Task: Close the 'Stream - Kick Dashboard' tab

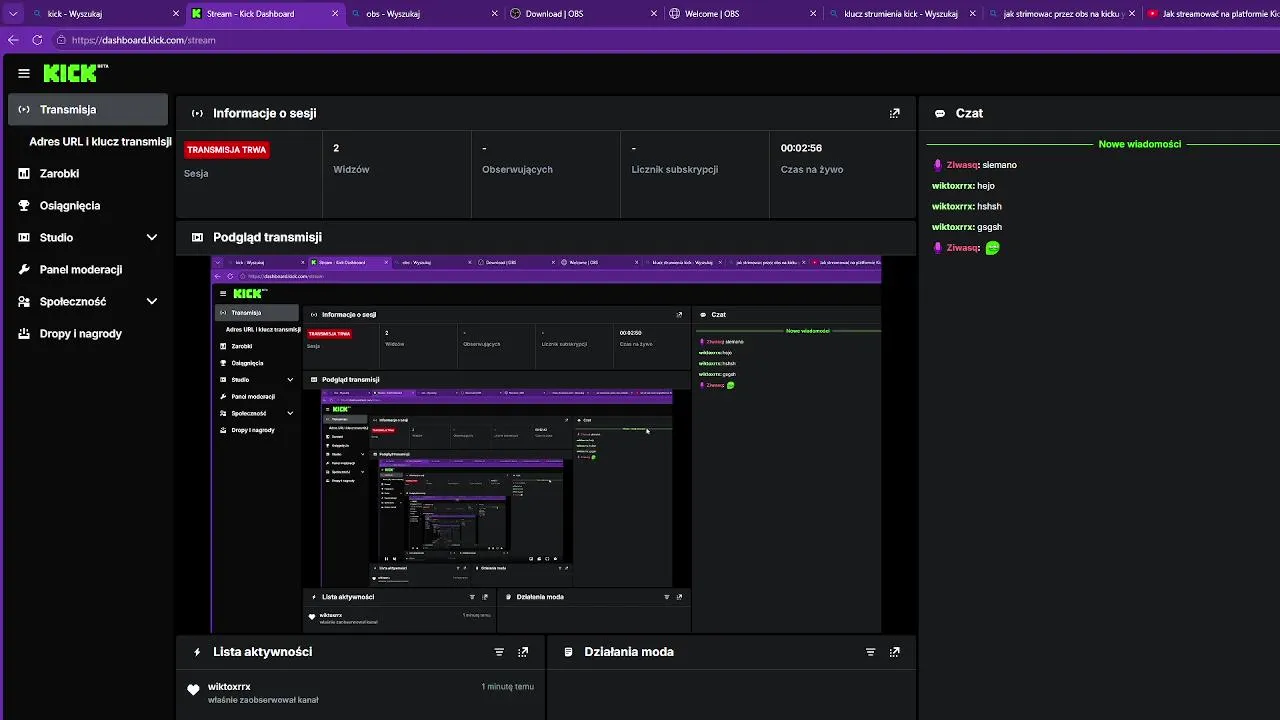Action: click(335, 14)
